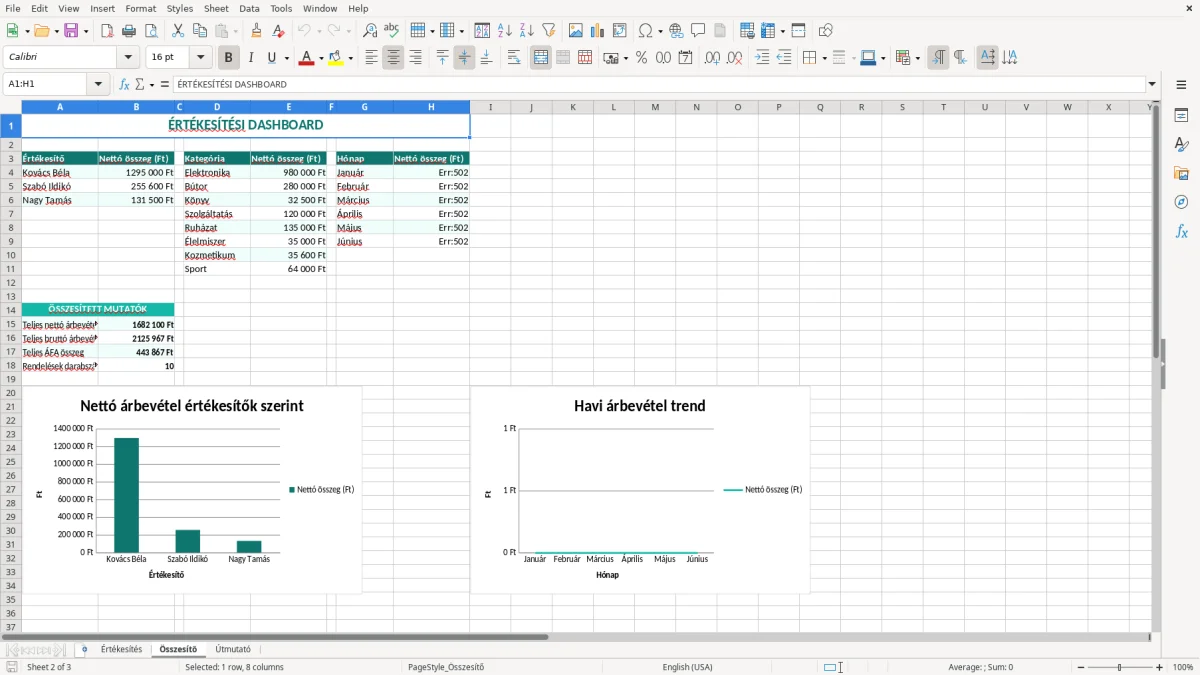Clear direct formatting icon
The image size is (1200, 675).
(x=278, y=31)
